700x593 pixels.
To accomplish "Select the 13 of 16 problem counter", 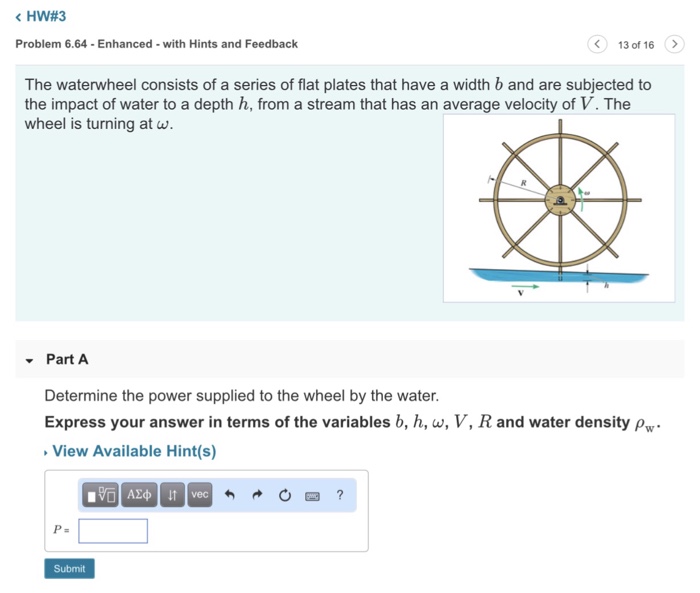I will 636,45.
